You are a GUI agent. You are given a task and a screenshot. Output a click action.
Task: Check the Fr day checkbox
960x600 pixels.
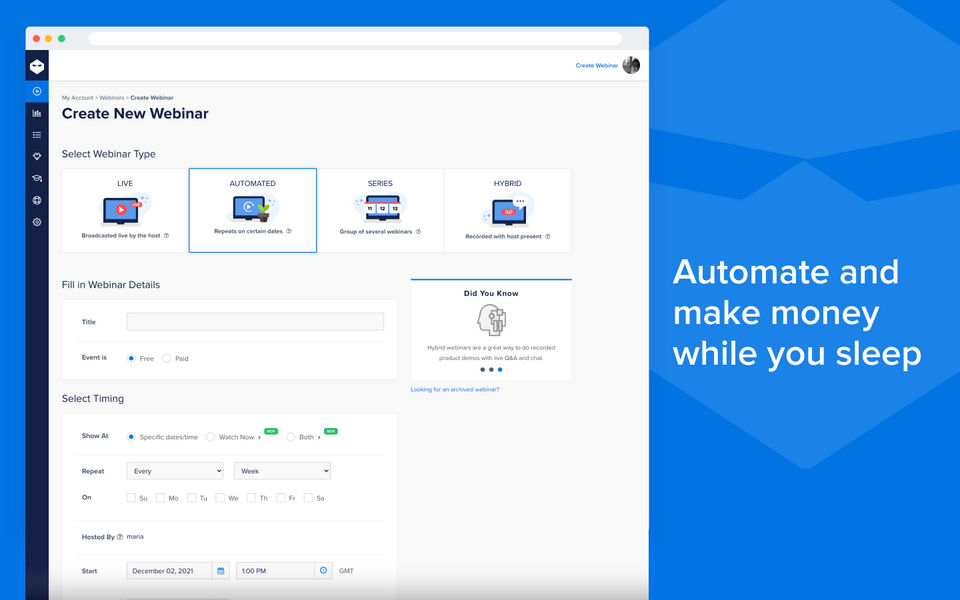click(x=280, y=498)
